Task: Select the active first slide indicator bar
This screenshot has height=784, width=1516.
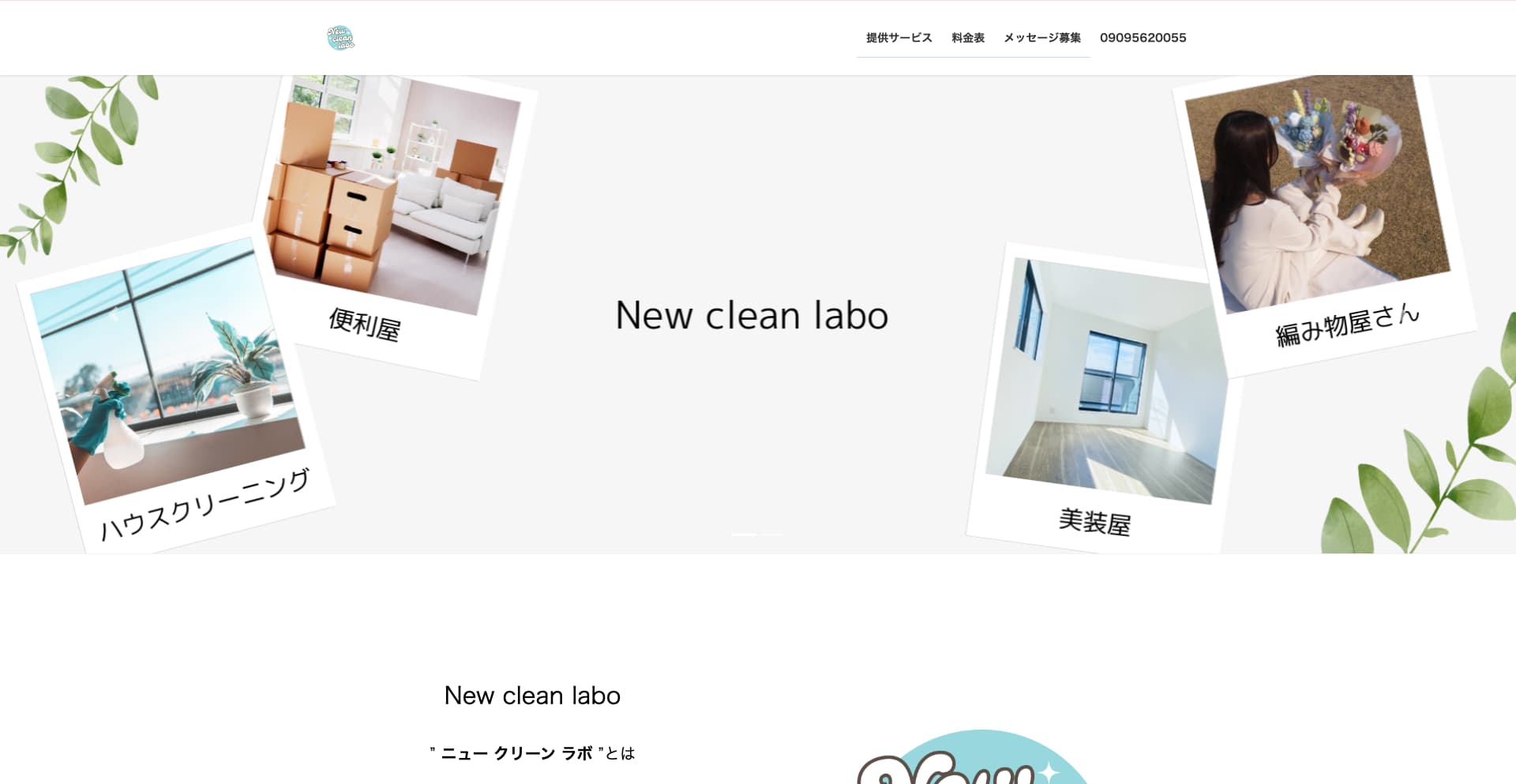Action: click(744, 535)
